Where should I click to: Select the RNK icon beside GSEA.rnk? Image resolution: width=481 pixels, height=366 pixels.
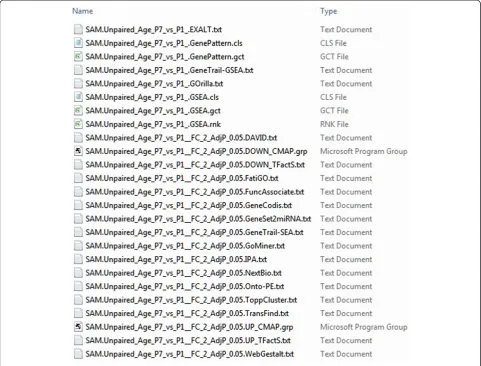pos(78,124)
